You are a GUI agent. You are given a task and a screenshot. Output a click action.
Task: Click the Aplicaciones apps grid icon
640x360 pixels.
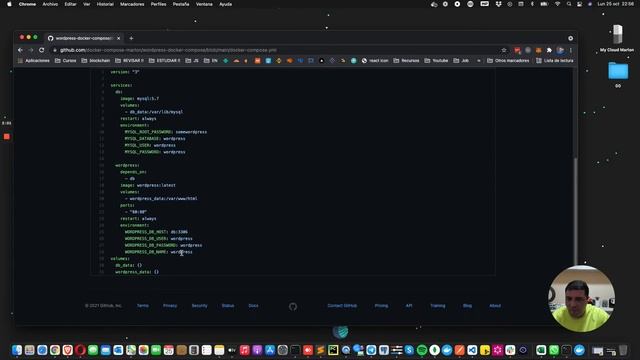[x=20, y=60]
